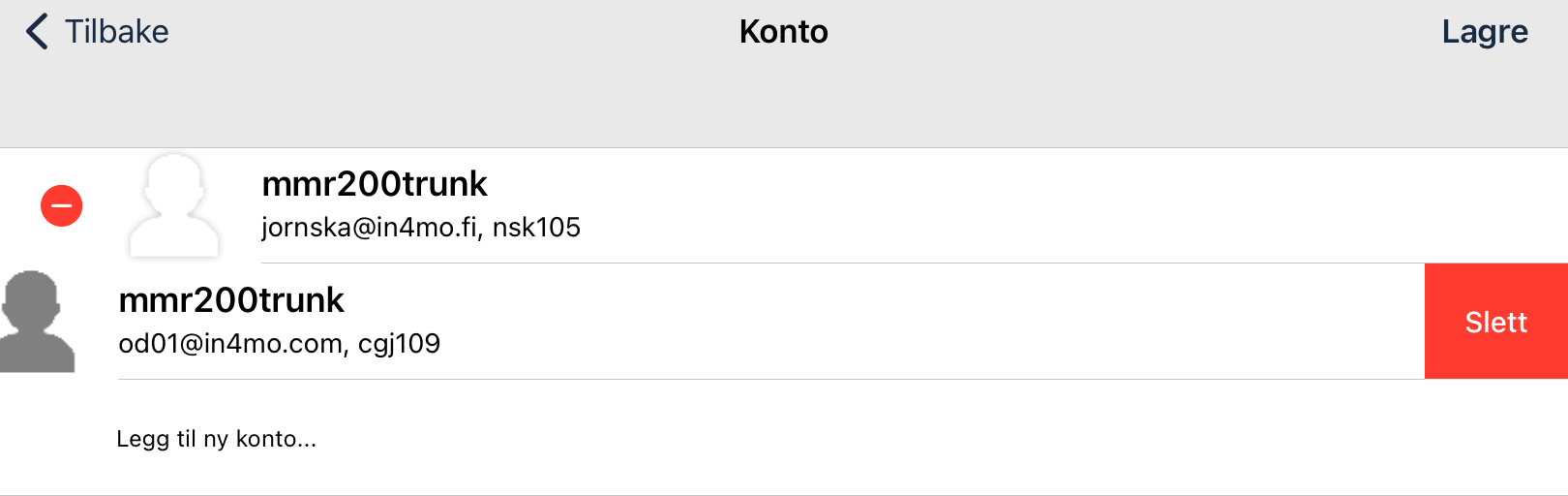This screenshot has height=496, width=1568.
Task: Select the second mmr200trunk account name
Action: click(231, 300)
